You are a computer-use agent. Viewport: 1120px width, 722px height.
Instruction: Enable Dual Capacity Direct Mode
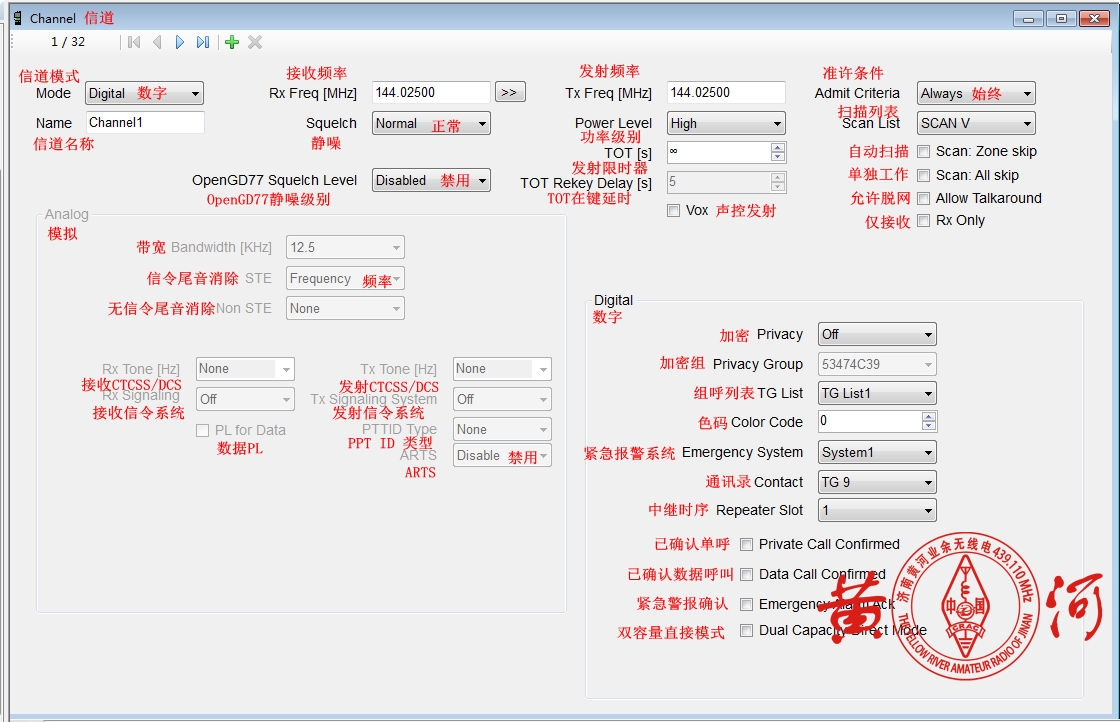[746, 630]
